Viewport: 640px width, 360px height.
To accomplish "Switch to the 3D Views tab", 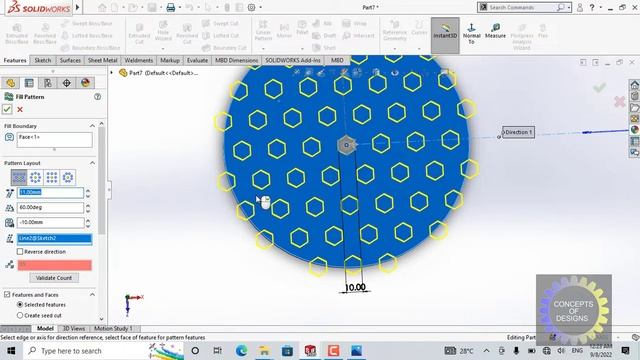I will coord(73,329).
